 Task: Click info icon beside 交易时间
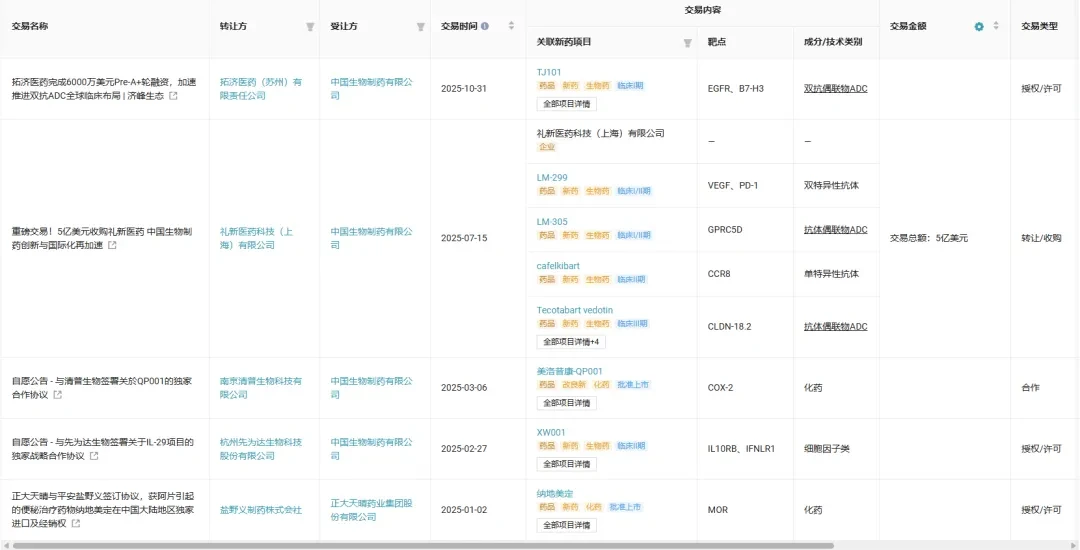(485, 26)
